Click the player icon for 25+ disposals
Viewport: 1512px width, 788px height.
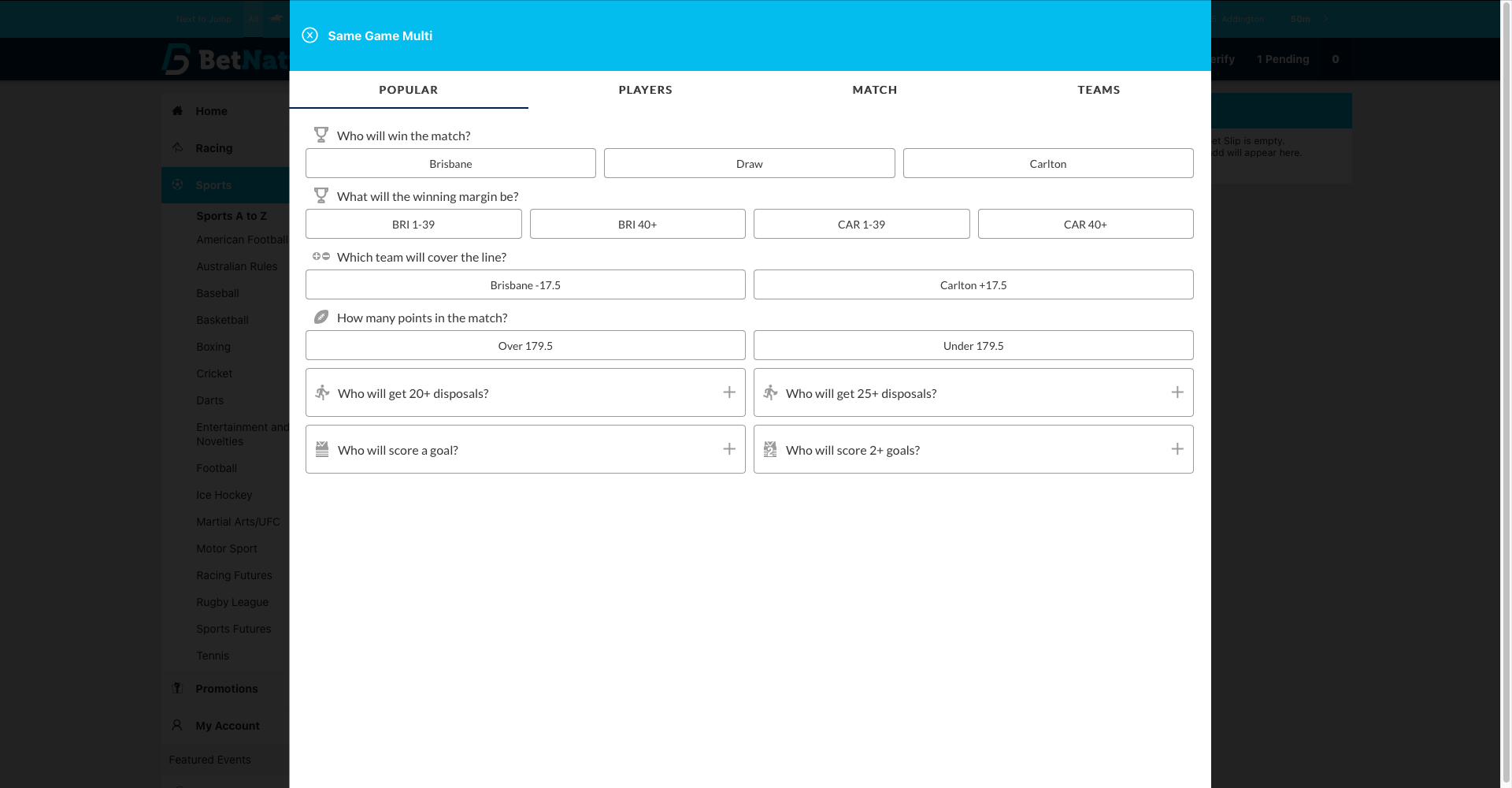pyautogui.click(x=770, y=392)
